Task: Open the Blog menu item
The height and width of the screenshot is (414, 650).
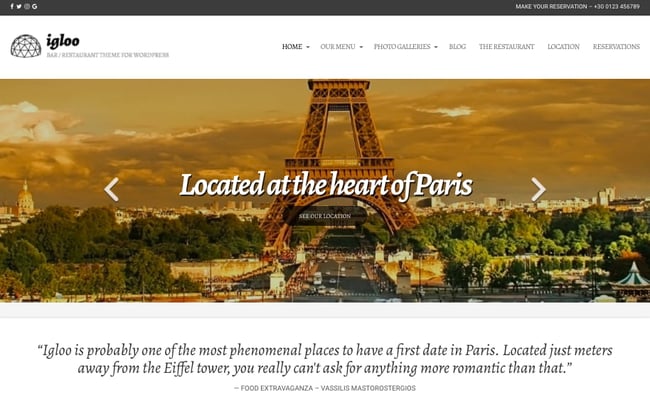Action: [458, 46]
